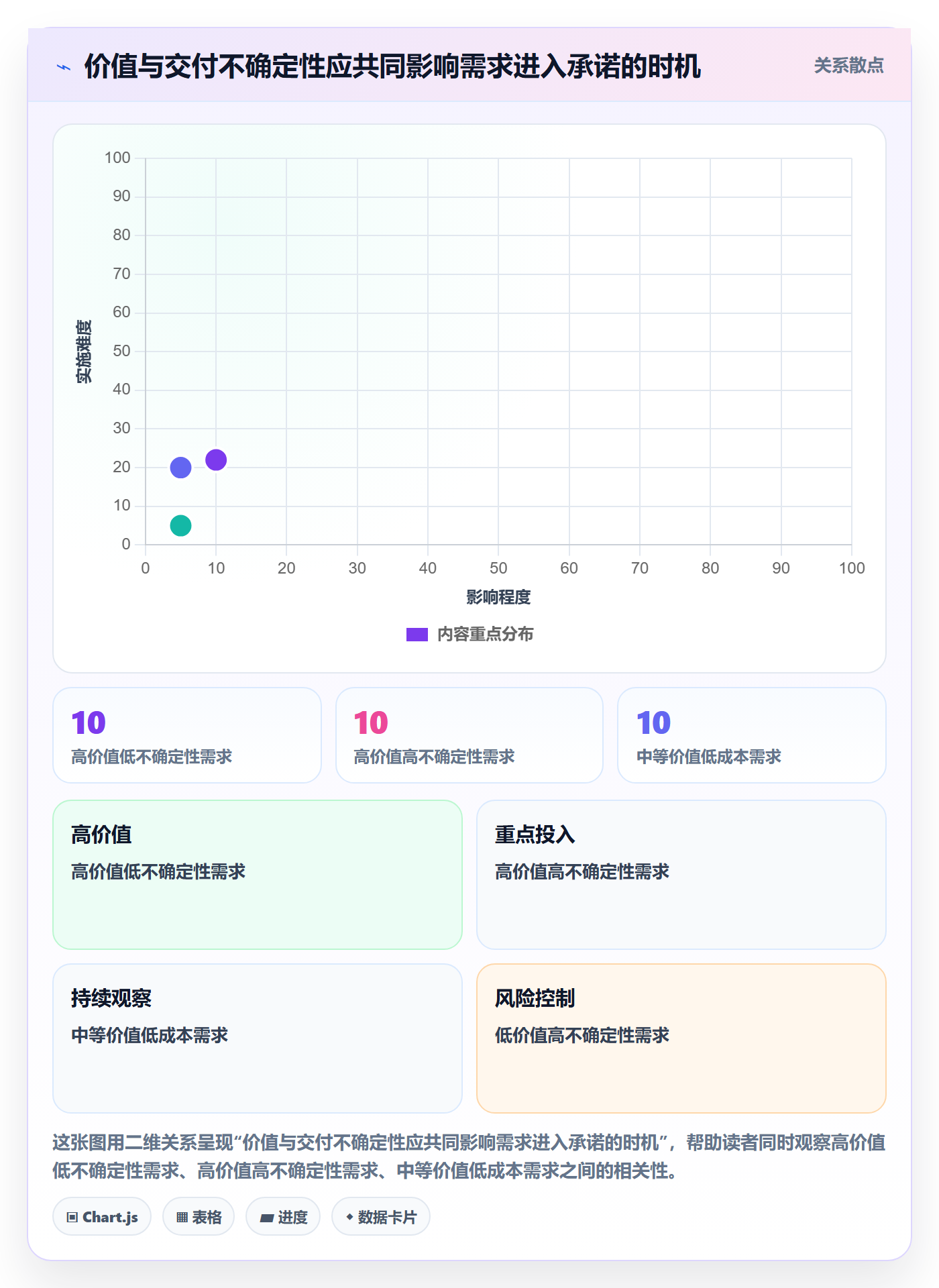Click the lightning bolt icon beside the title
This screenshot has width=939, height=1288.
point(64,67)
